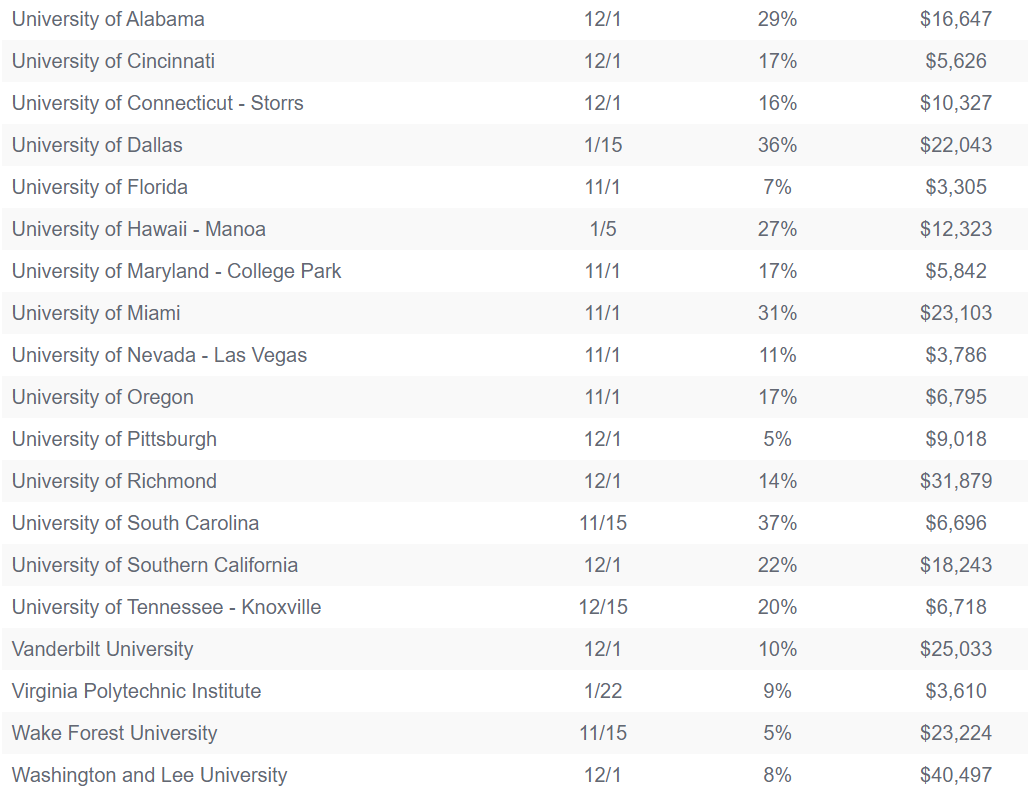
Task: Click University of Connecticut - Storrs text
Action: tap(157, 103)
